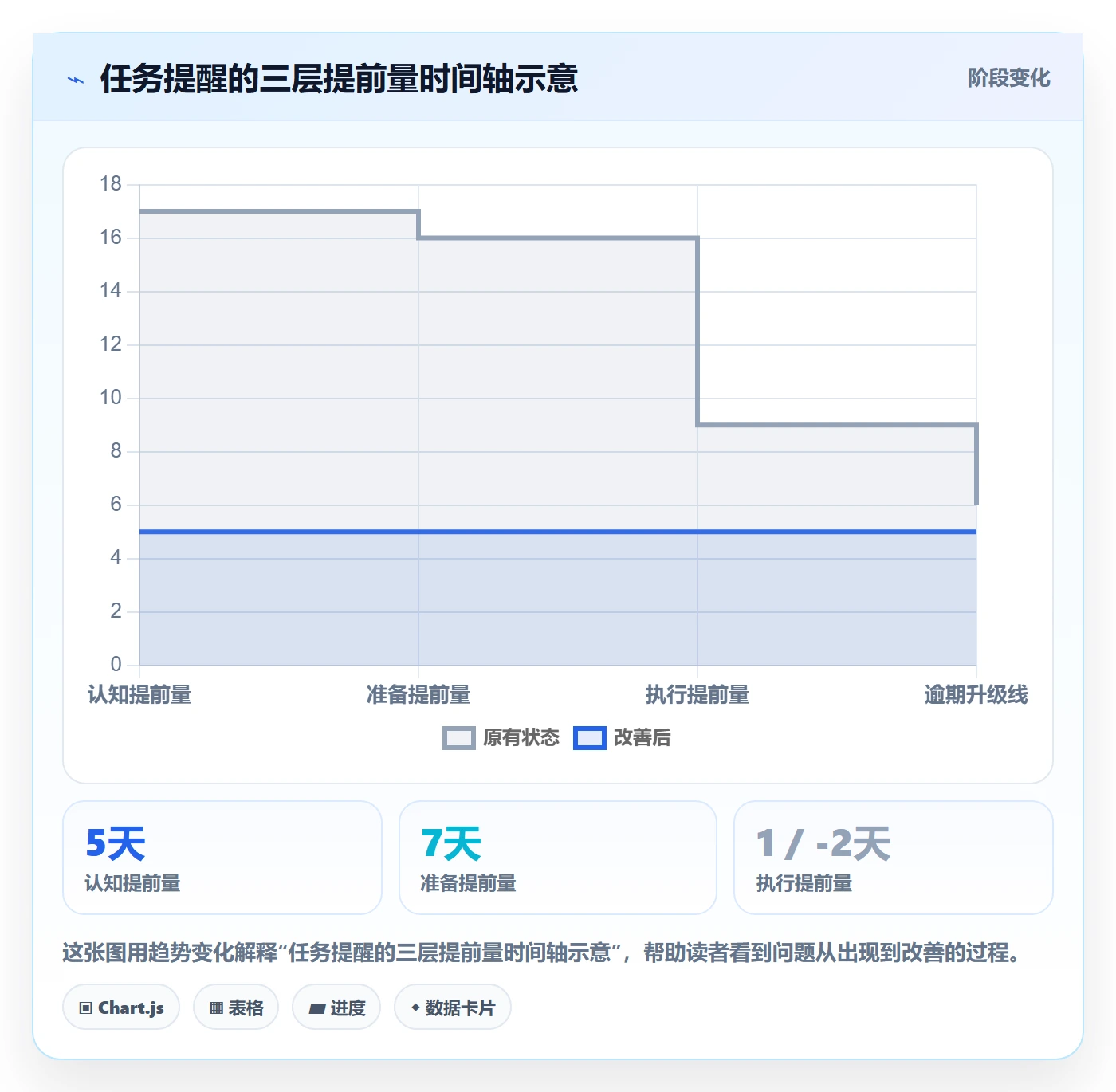
Task: Click the y-axis value 0
Action: coord(116,664)
